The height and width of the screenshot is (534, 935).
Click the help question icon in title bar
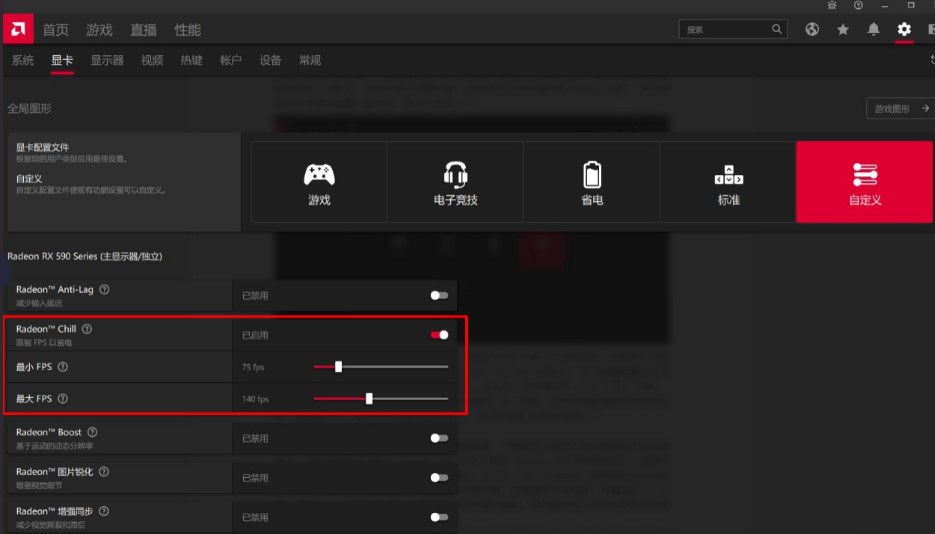point(858,5)
